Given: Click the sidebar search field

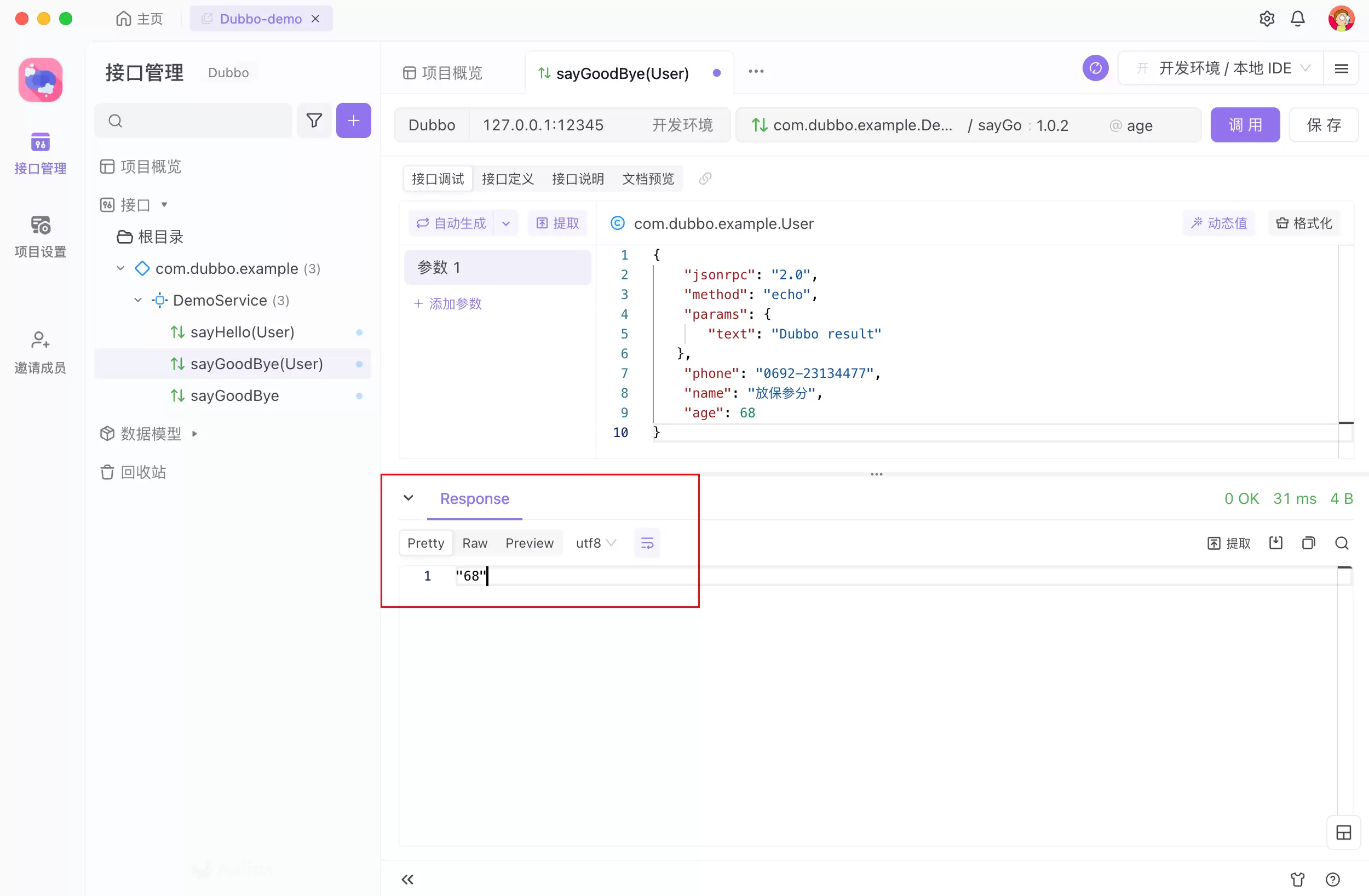Looking at the screenshot, I should [x=193, y=120].
